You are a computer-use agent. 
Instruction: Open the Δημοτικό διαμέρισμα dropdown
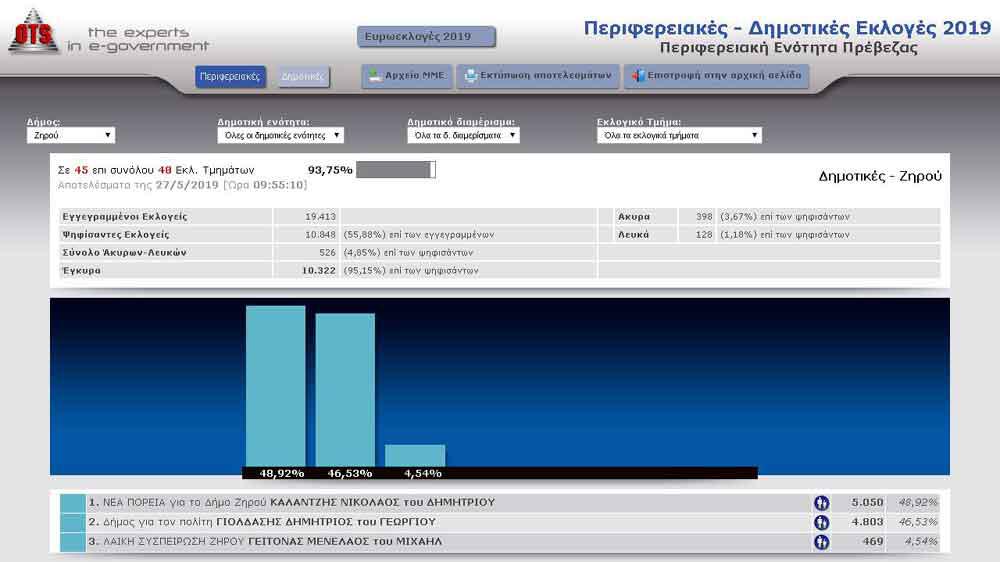(x=463, y=135)
